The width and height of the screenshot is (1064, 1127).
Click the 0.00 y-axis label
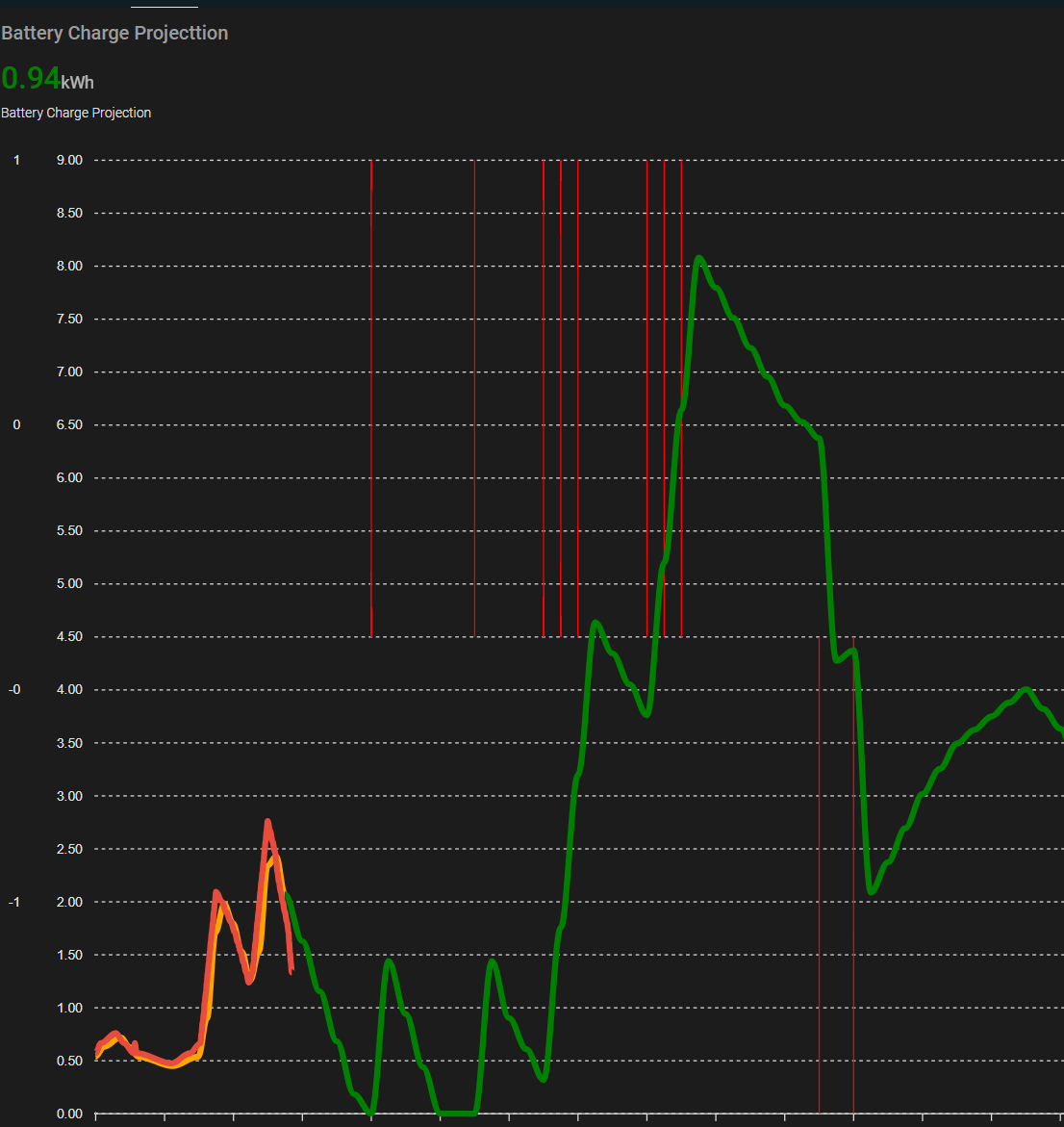point(69,1114)
